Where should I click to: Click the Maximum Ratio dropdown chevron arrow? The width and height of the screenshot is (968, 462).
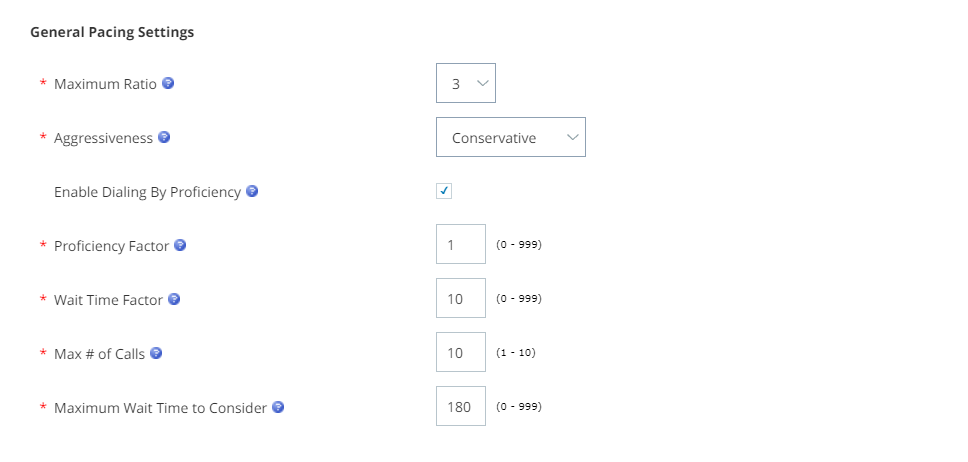[x=483, y=83]
